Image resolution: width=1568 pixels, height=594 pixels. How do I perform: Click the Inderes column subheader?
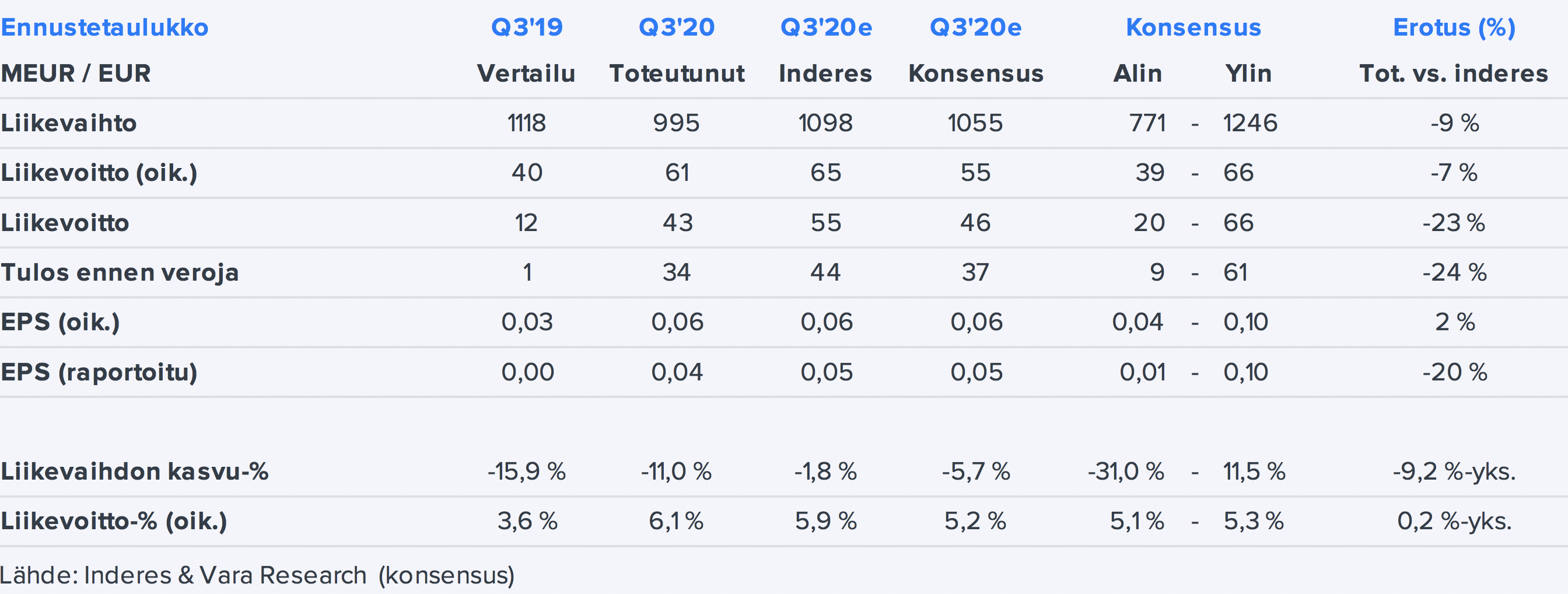tap(825, 74)
